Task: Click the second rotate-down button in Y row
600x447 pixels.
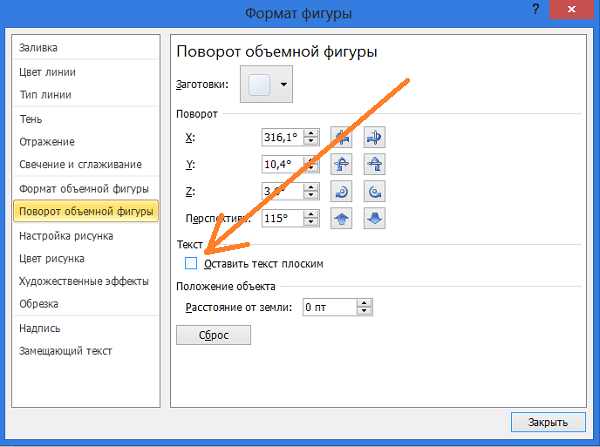Action: (375, 164)
